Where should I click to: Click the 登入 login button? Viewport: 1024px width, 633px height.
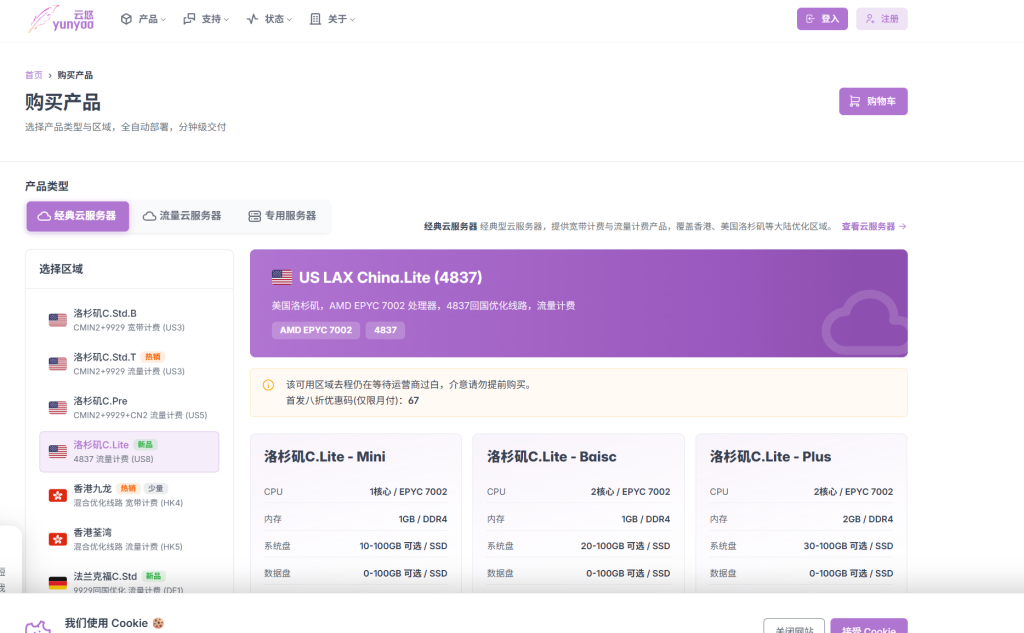click(822, 19)
